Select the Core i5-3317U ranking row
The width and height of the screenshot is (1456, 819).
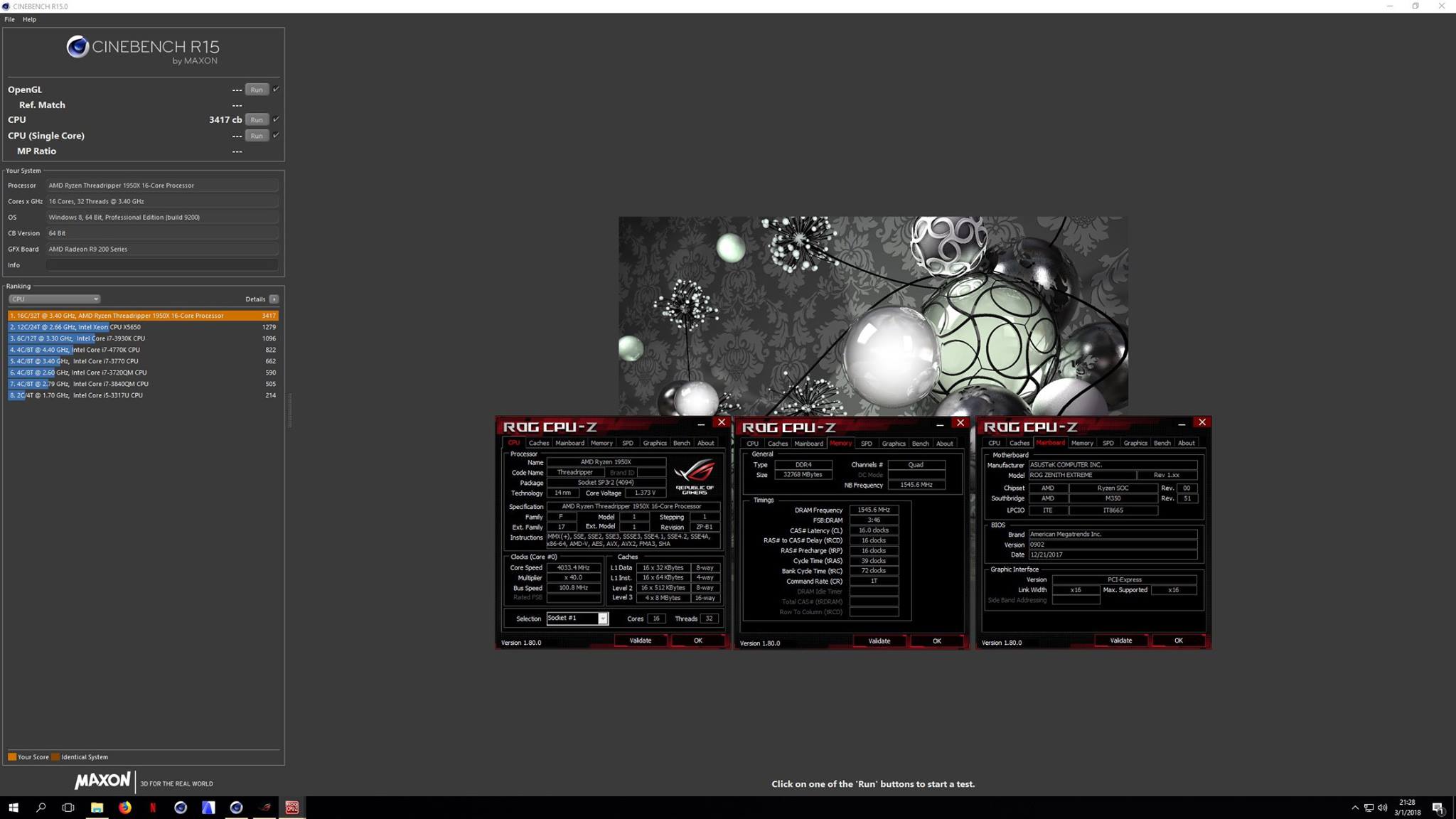pos(143,395)
